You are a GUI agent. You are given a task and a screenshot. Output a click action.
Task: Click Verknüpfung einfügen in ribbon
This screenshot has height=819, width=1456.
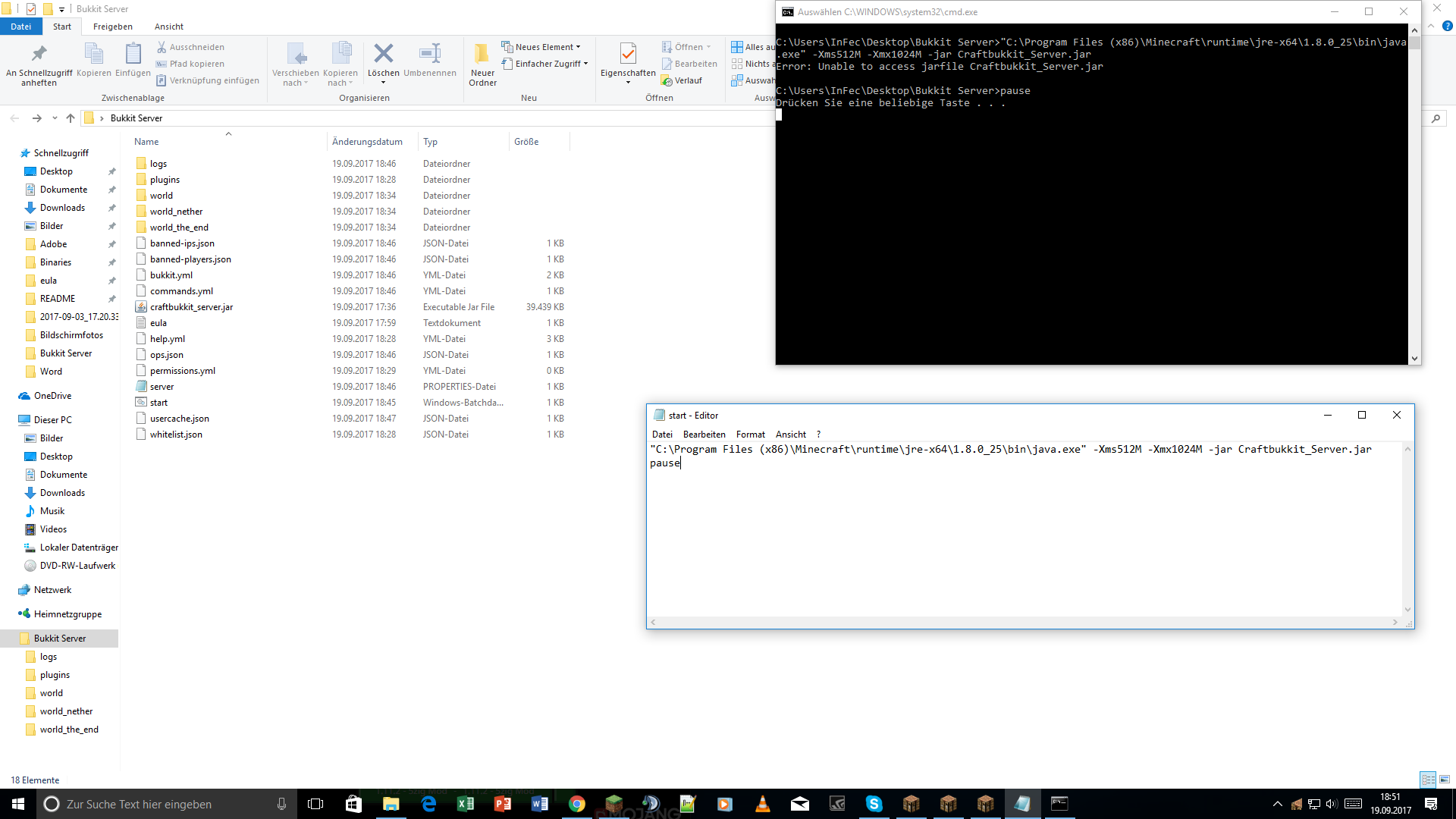click(208, 80)
